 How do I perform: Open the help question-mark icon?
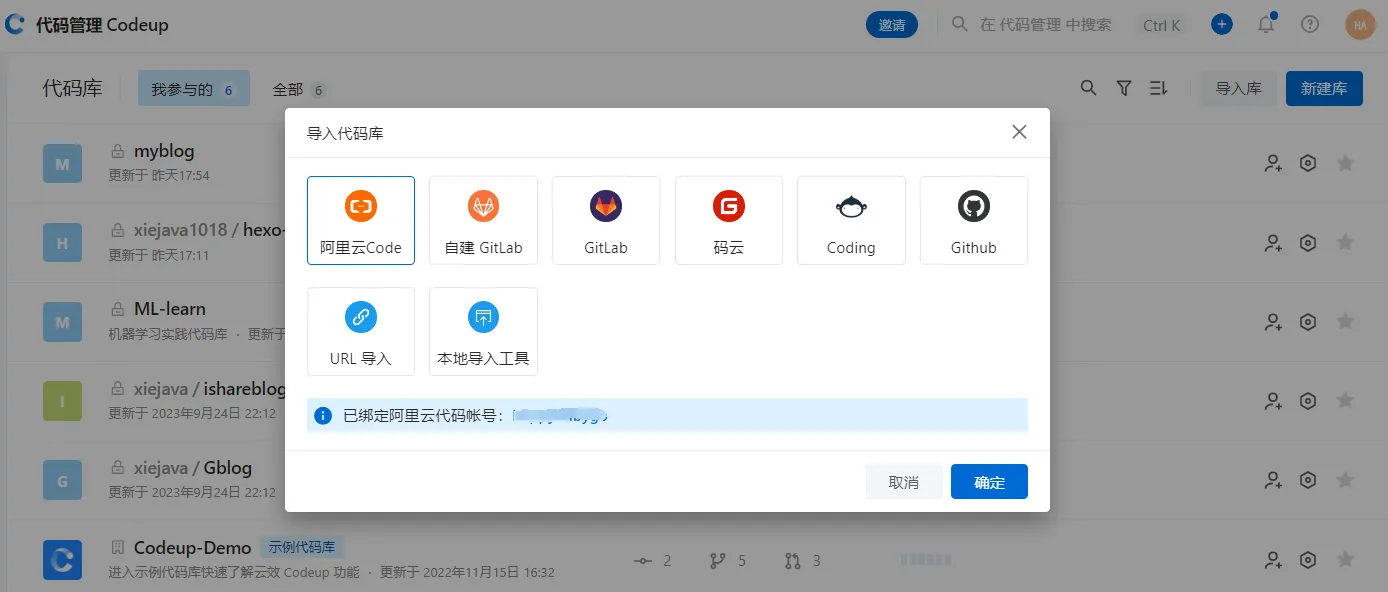coord(1309,24)
